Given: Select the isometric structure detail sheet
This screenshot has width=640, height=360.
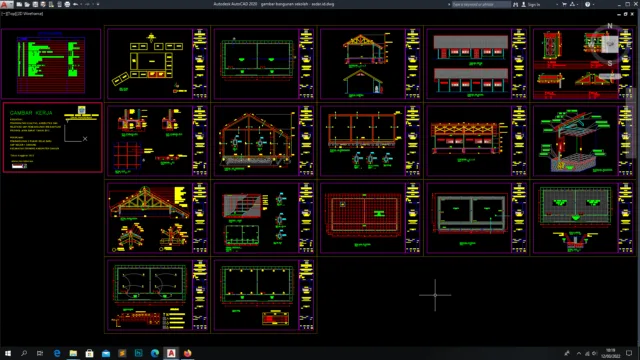Looking at the screenshot, I should [584, 141].
